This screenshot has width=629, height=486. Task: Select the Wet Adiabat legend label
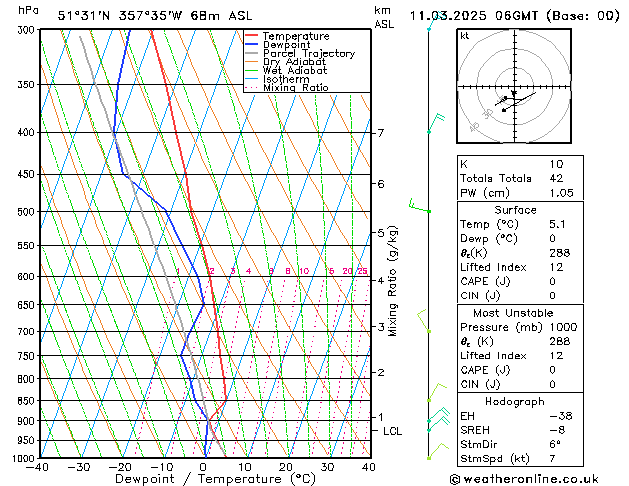295,70
